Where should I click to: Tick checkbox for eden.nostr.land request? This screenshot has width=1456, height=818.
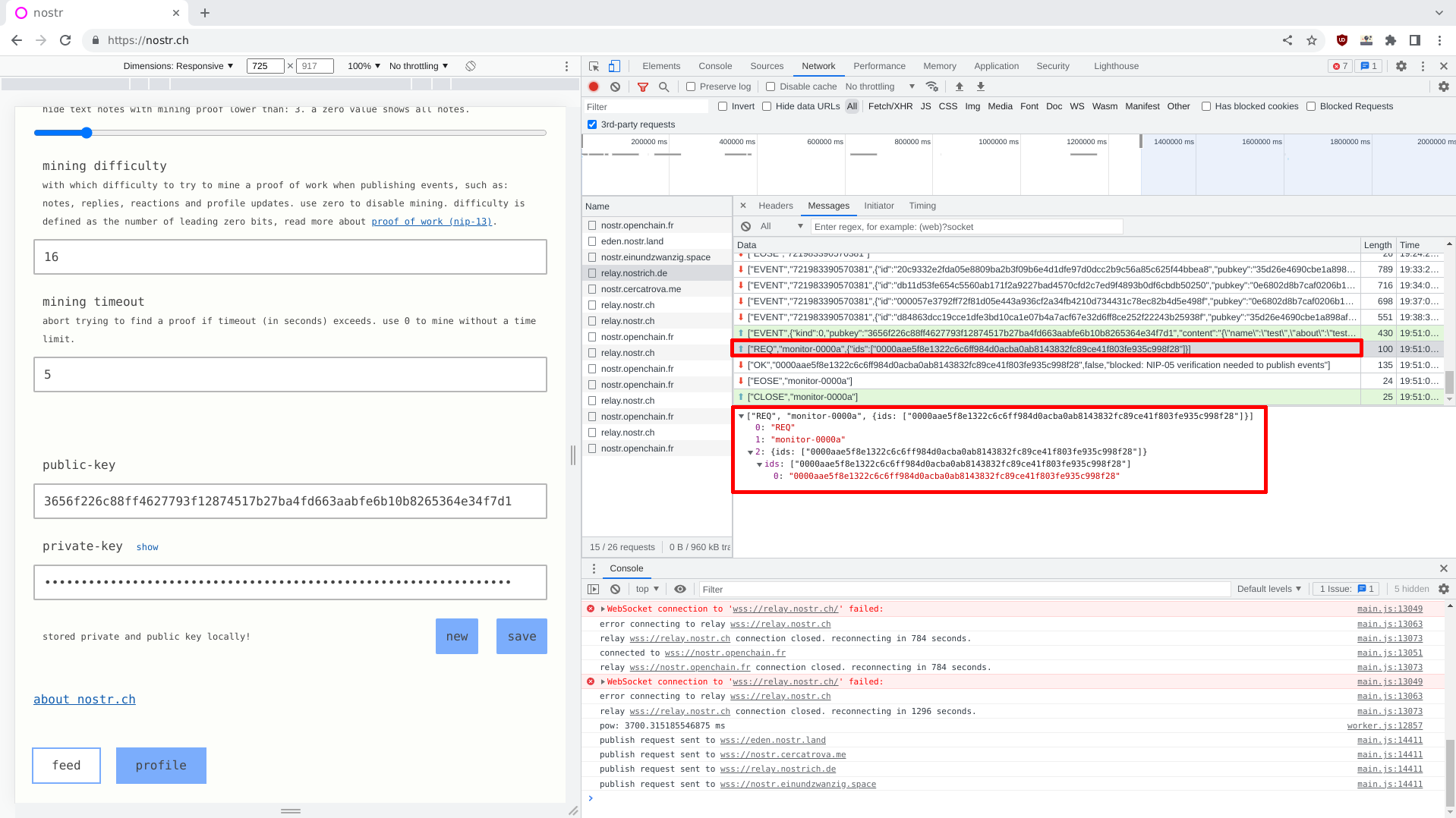592,241
